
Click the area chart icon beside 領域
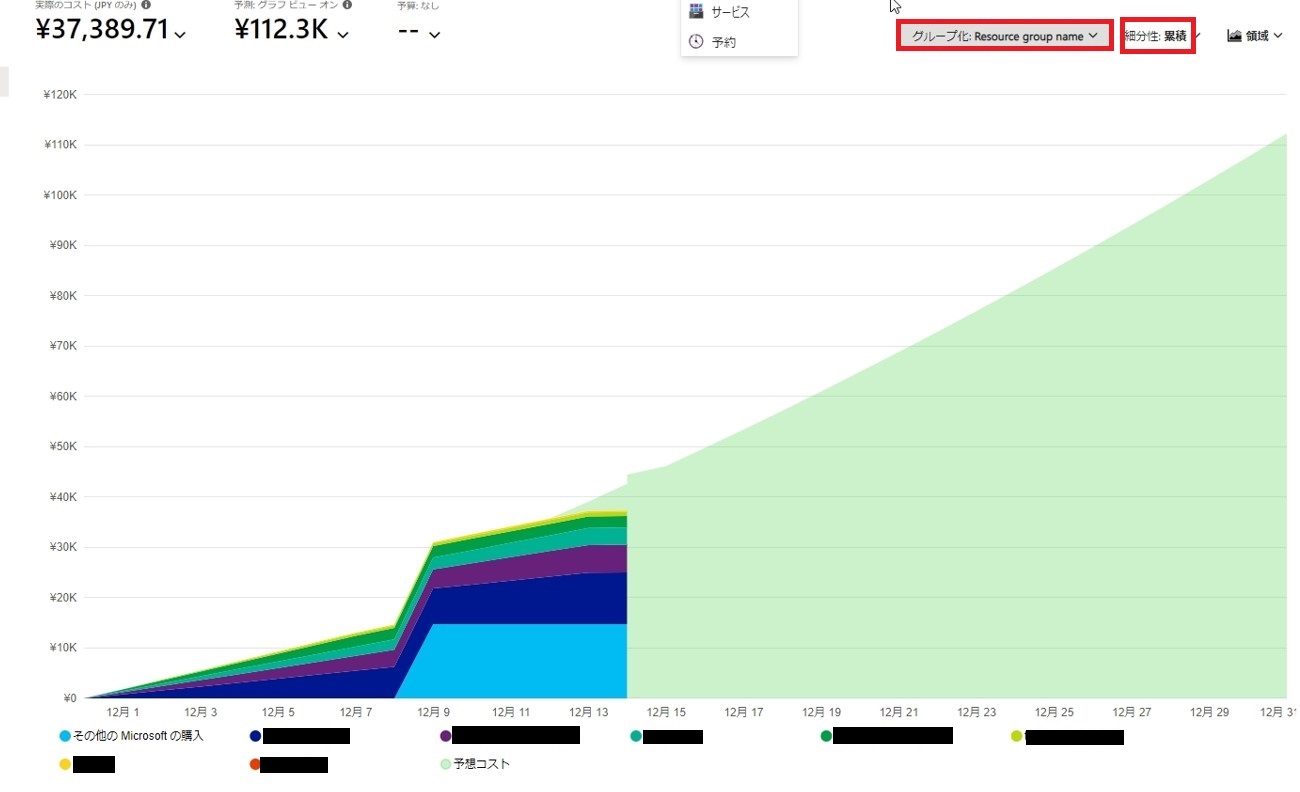[1234, 36]
